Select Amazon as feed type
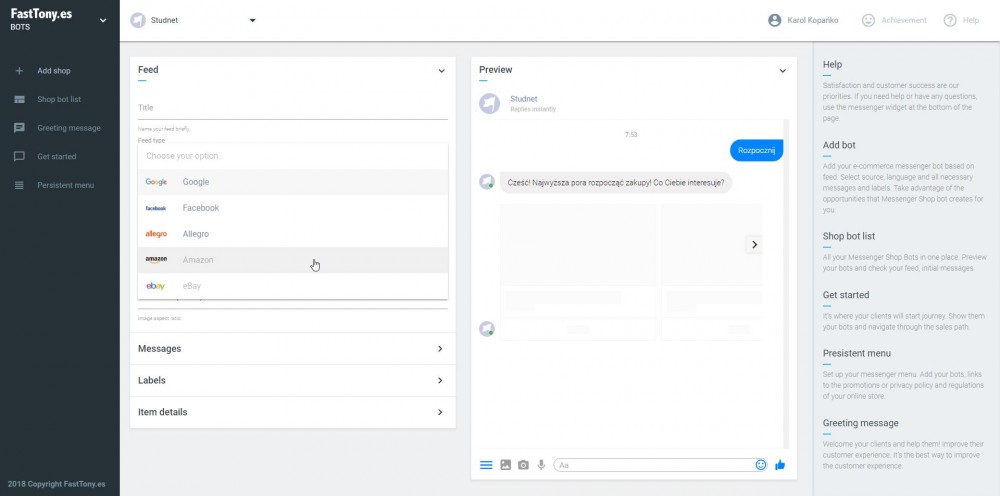The width and height of the screenshot is (1000, 496). [293, 260]
